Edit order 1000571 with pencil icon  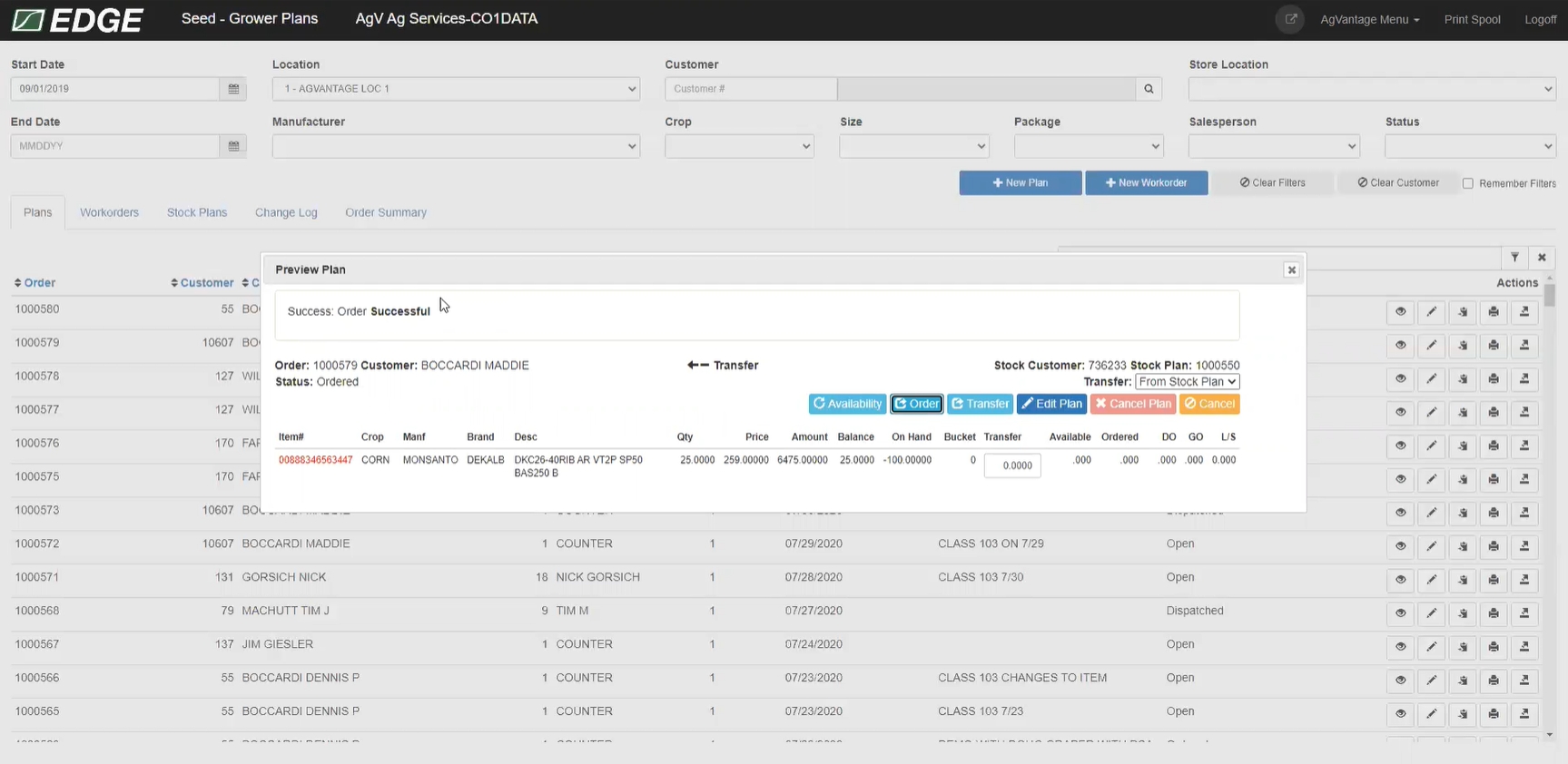pos(1431,580)
